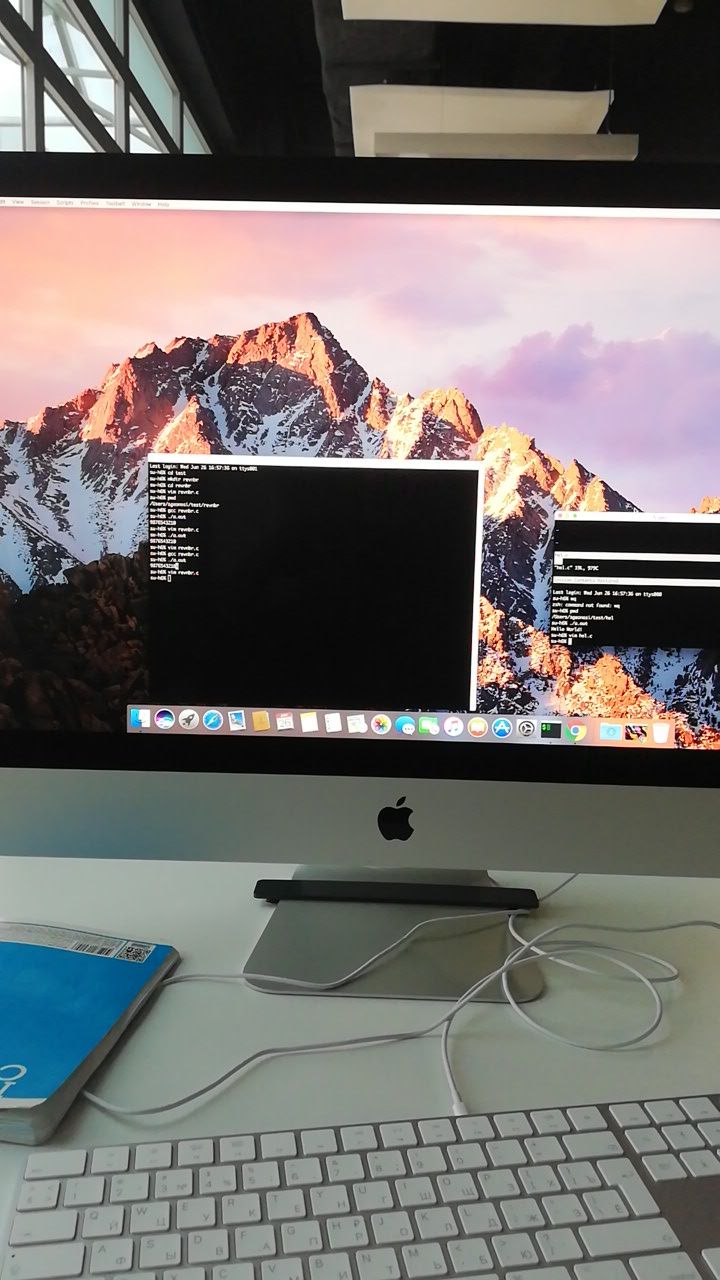Open Finder from the Dock
Screen dimensions: 720x1280
[140, 718]
